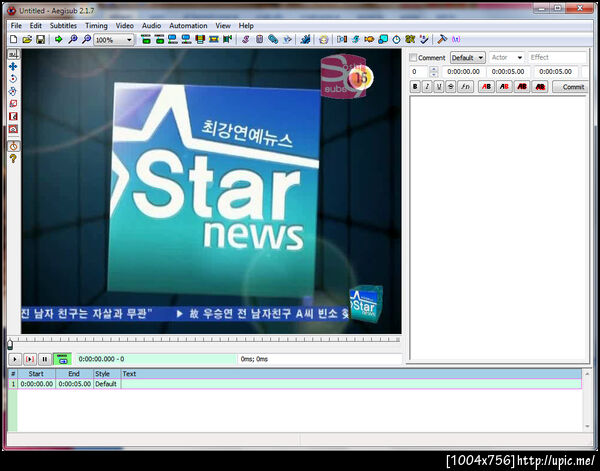The height and width of the screenshot is (471, 600).
Task: Launch ASSDraw3 from the toolbar
Action: [x=324, y=39]
